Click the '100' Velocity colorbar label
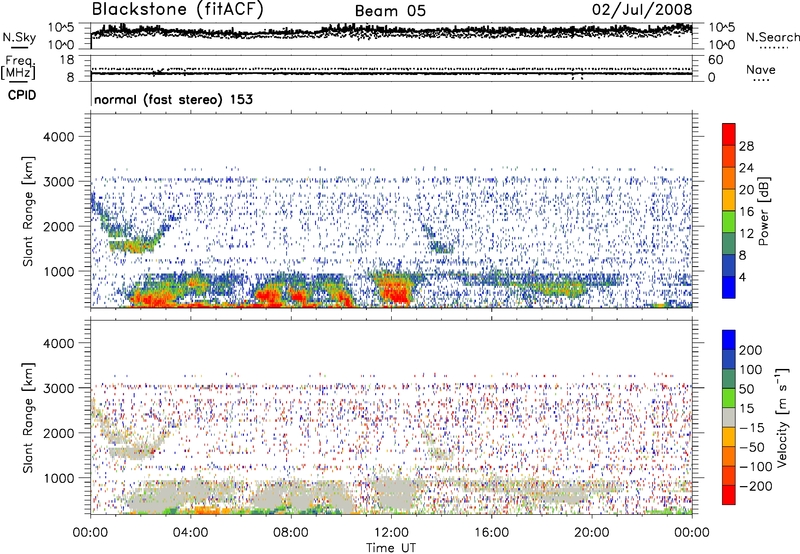This screenshot has width=800, height=554. (751, 369)
